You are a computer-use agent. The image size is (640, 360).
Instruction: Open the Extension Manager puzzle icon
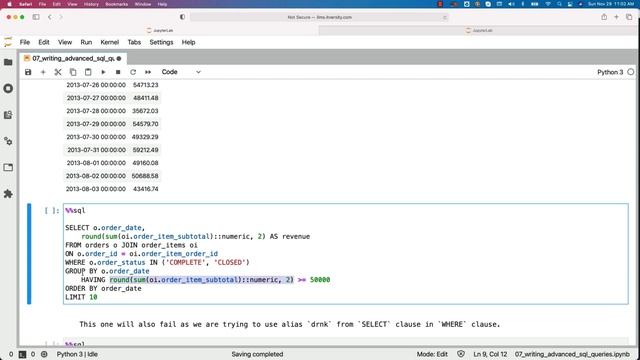8,194
